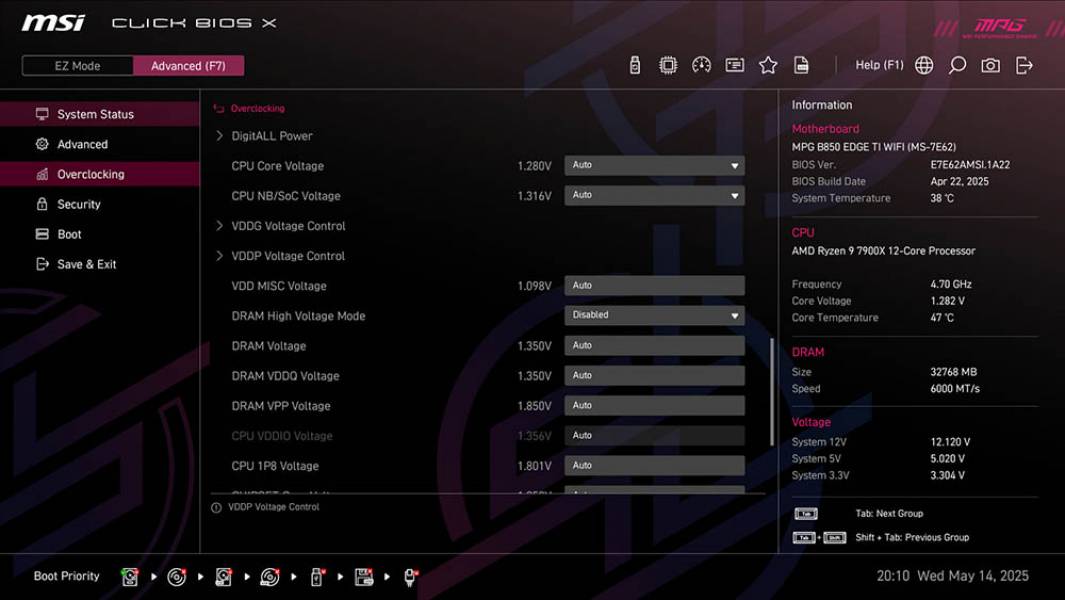Select the USB key boot priority icon
The image size is (1065, 600).
pyautogui.click(x=317, y=576)
